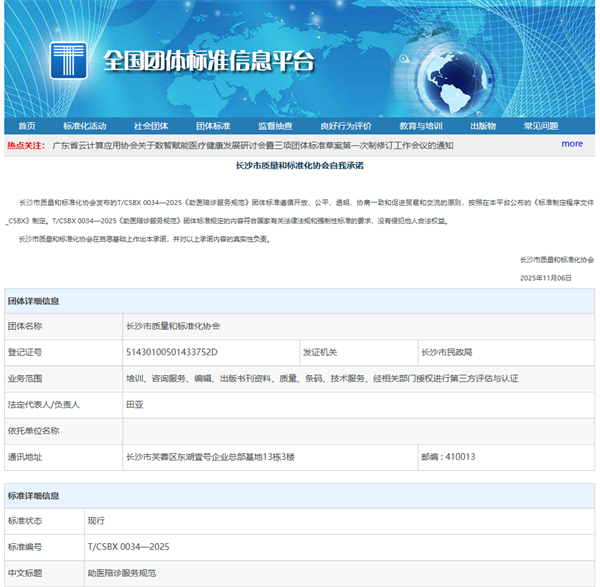Viewport: 600px width, 587px height.
Task: Select postal code 邮编：410013
Action: (448, 457)
